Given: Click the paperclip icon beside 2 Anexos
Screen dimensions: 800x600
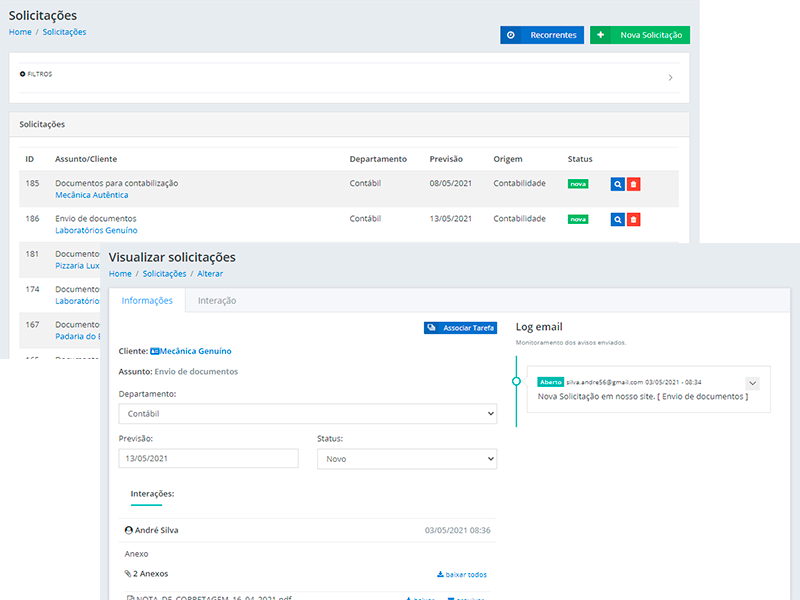Looking at the screenshot, I should [128, 574].
